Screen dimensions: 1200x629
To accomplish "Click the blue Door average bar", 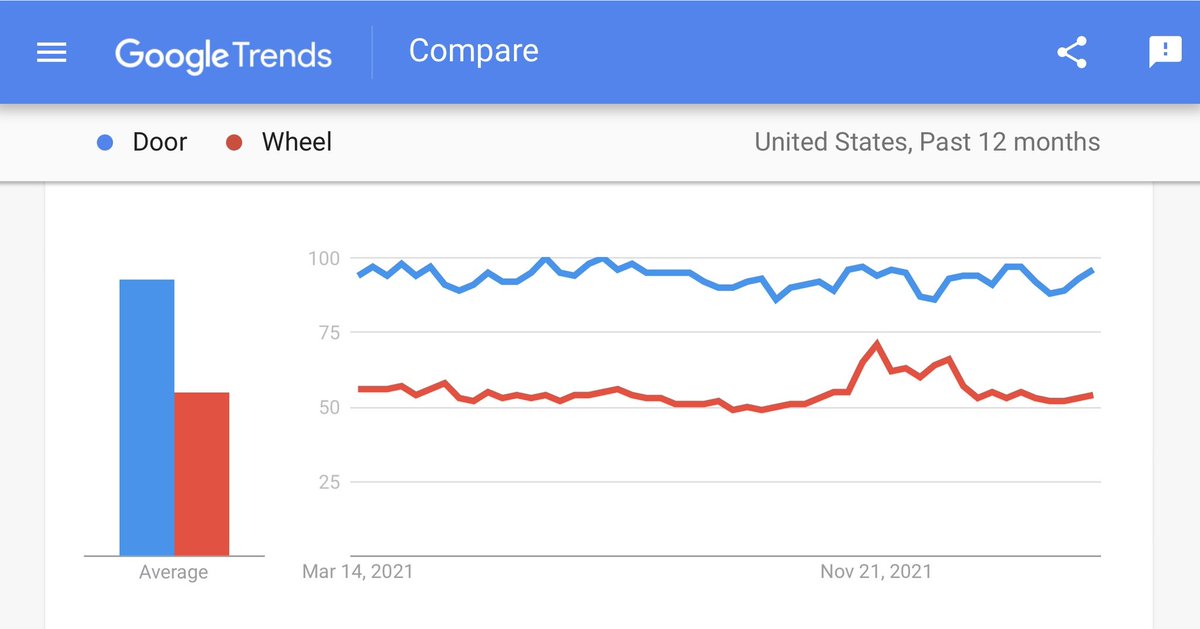I will [147, 417].
